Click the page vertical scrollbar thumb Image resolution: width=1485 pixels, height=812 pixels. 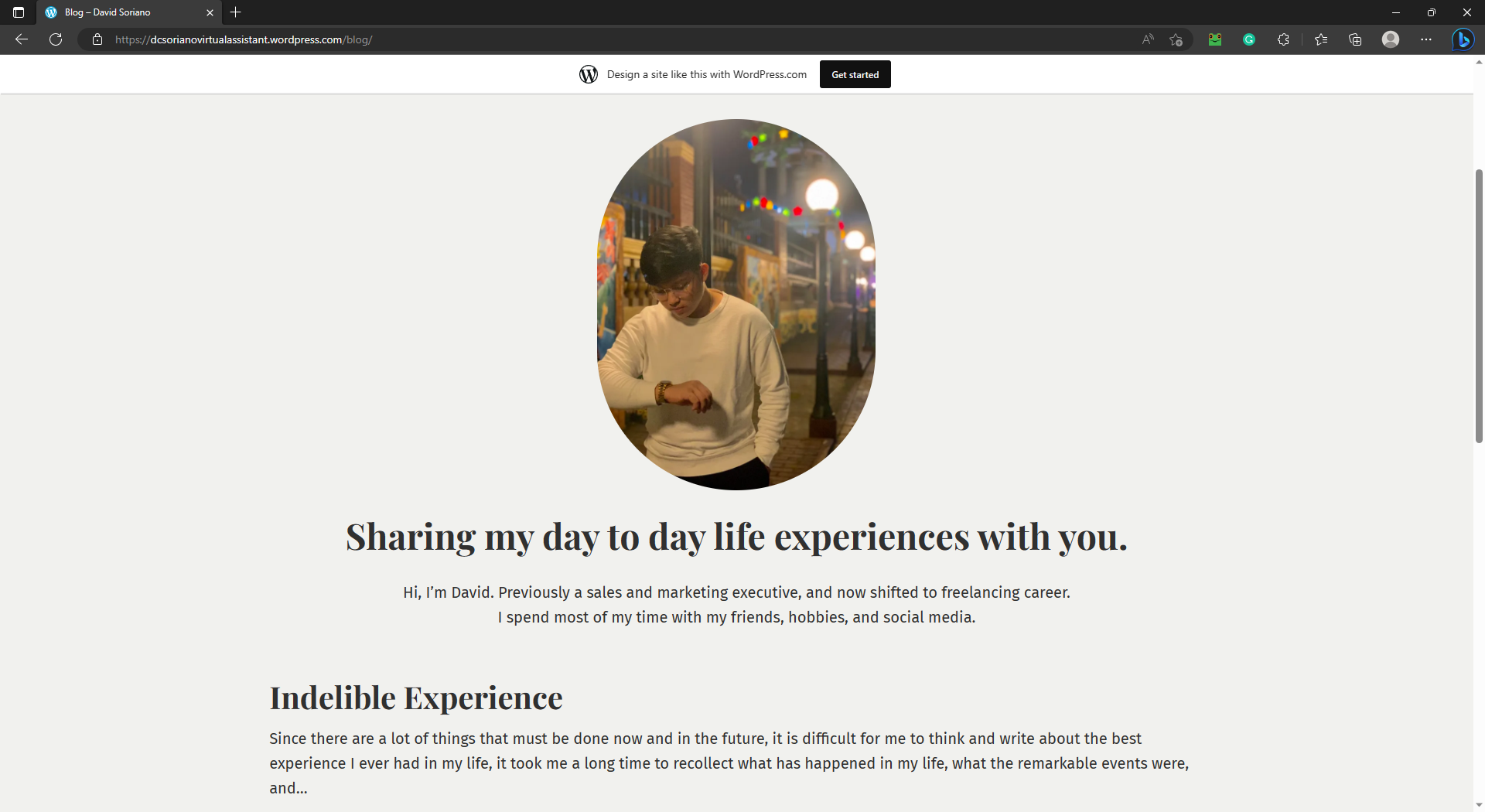[x=1479, y=305]
